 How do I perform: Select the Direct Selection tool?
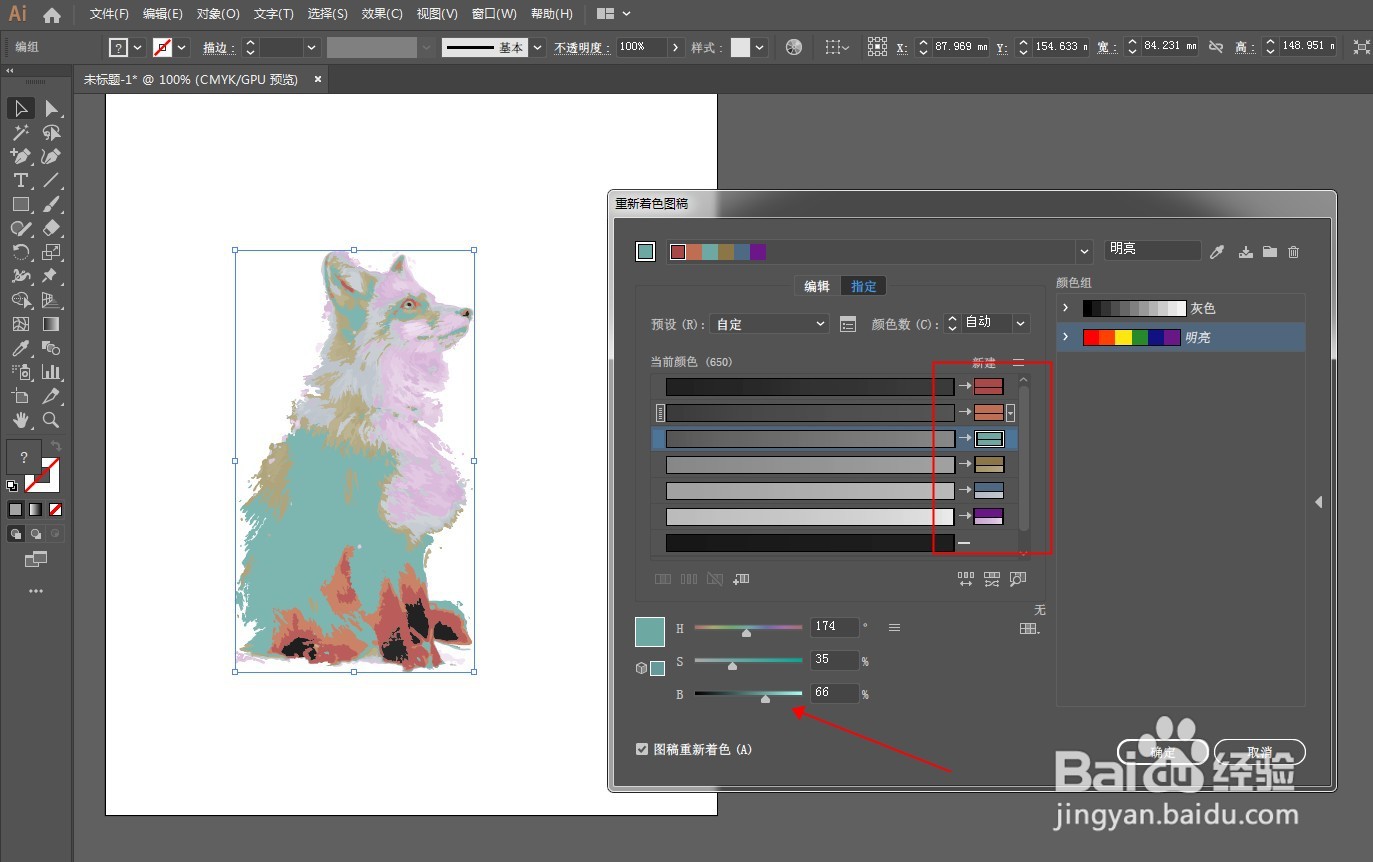pos(51,108)
